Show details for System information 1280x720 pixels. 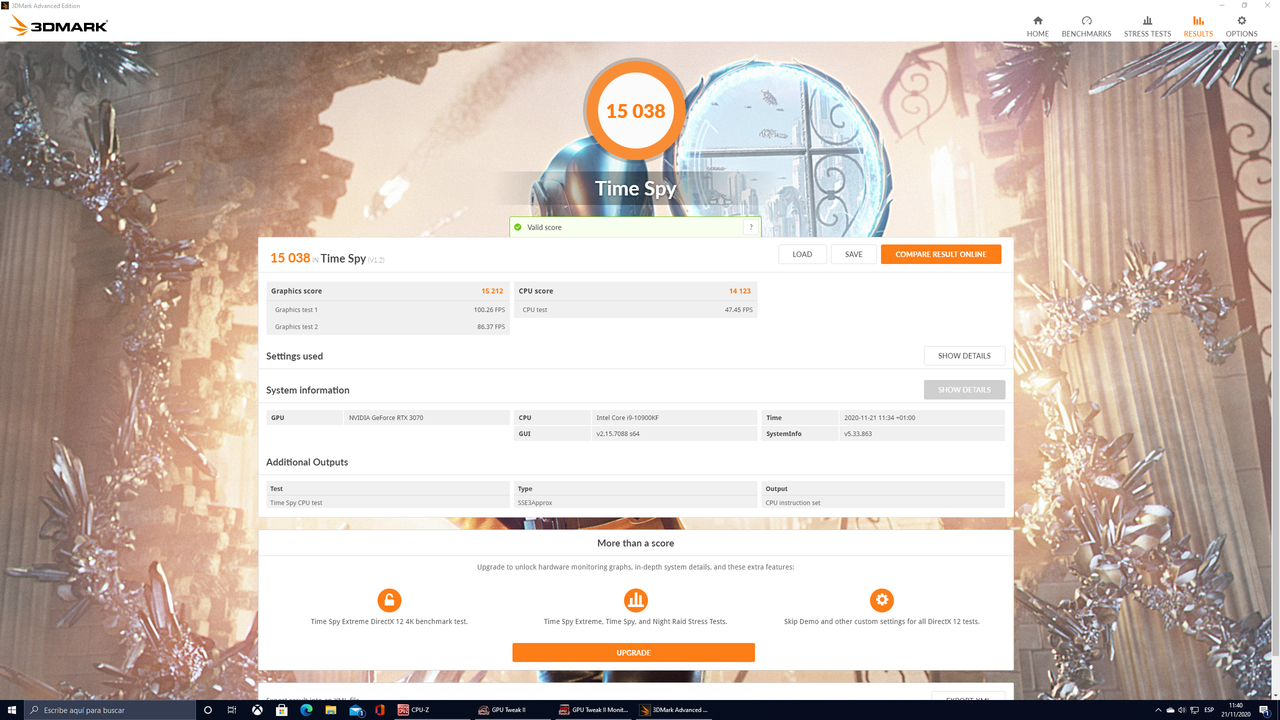964,390
